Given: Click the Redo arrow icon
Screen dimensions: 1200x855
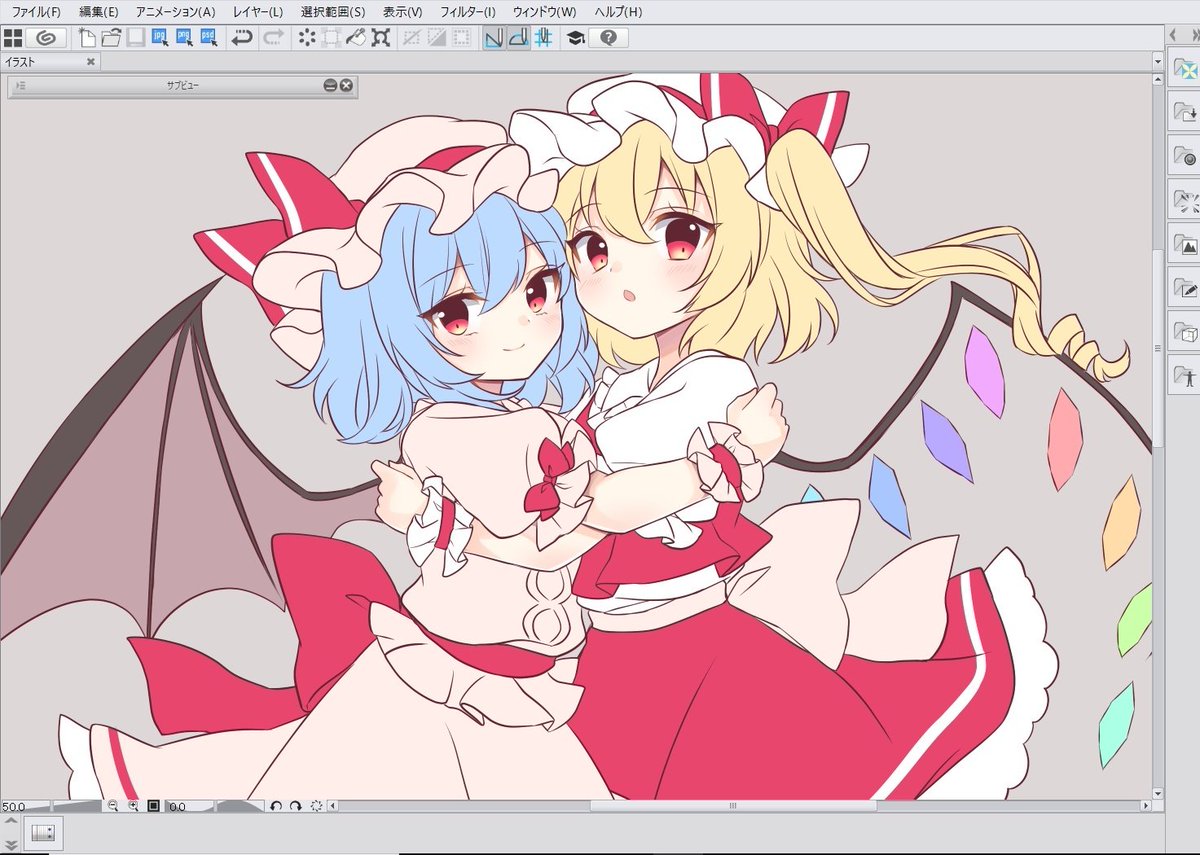Looking at the screenshot, I should (x=272, y=38).
